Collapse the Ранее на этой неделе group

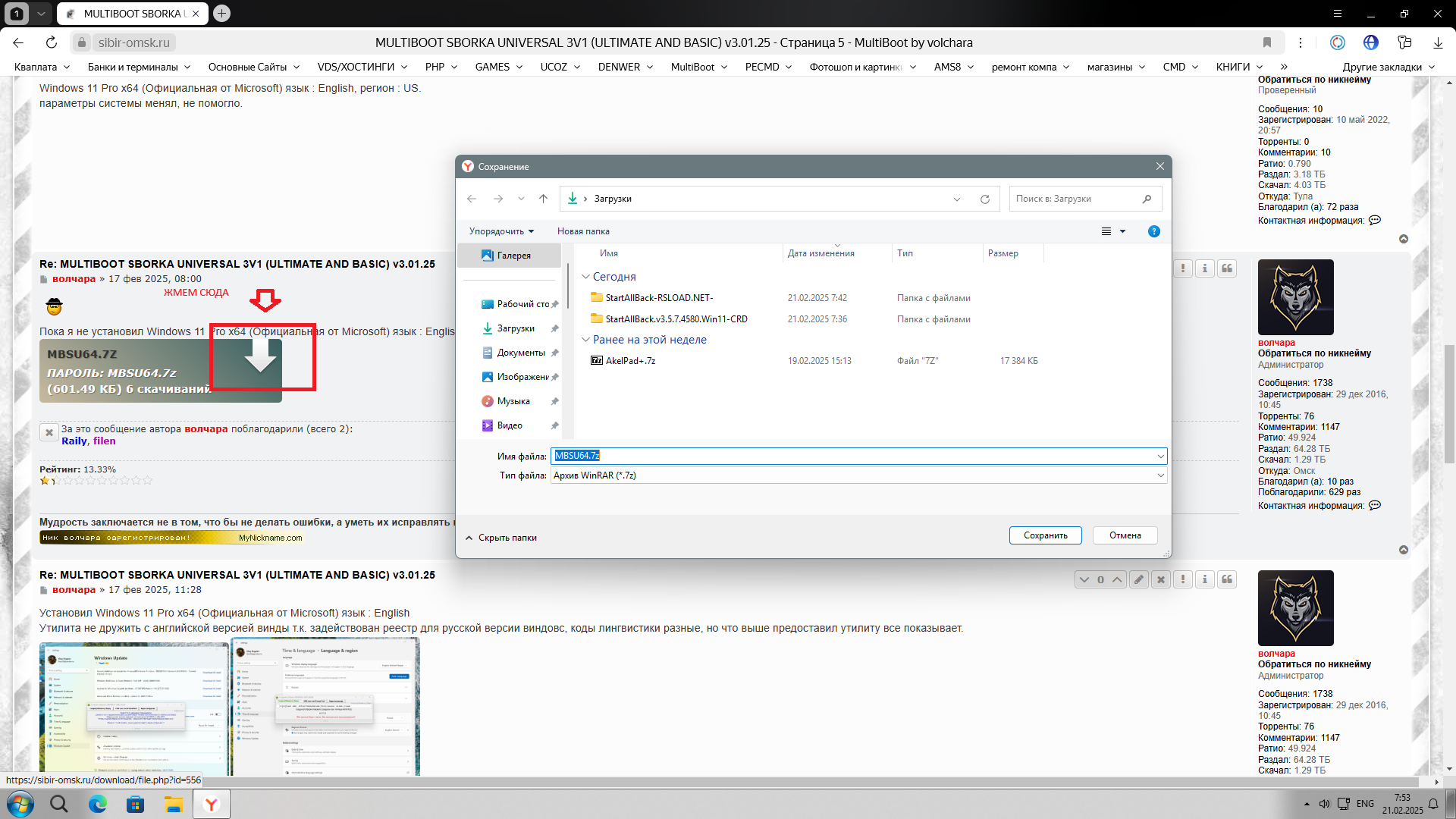(x=585, y=340)
